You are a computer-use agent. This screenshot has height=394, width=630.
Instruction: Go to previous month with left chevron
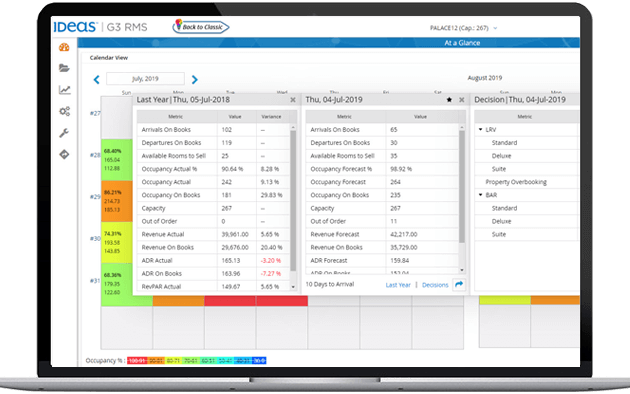tap(96, 80)
